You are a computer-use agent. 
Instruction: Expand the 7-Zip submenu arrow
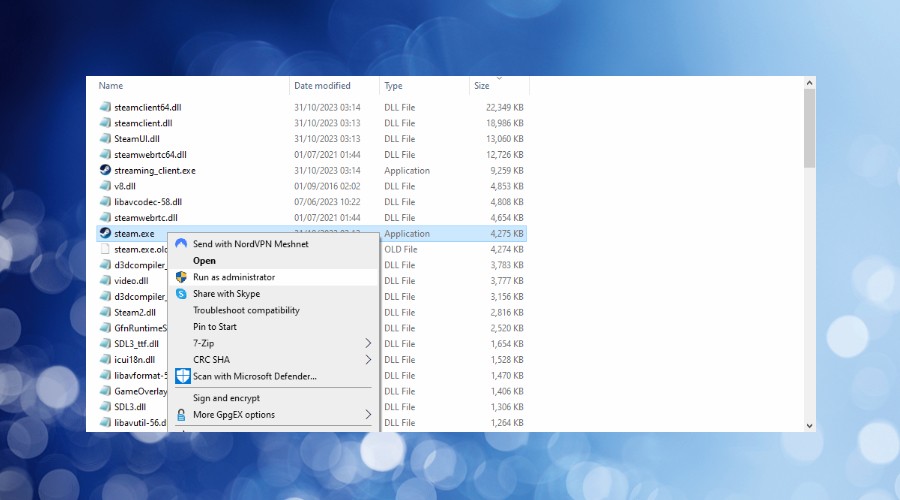(368, 343)
